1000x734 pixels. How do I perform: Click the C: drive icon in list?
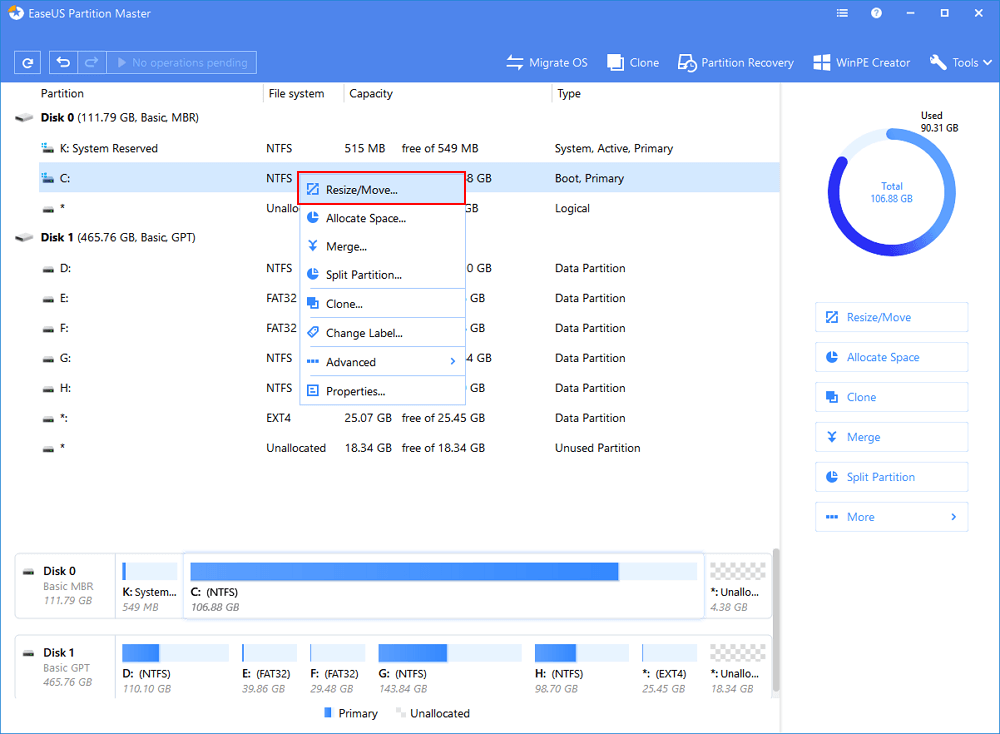click(x=48, y=178)
